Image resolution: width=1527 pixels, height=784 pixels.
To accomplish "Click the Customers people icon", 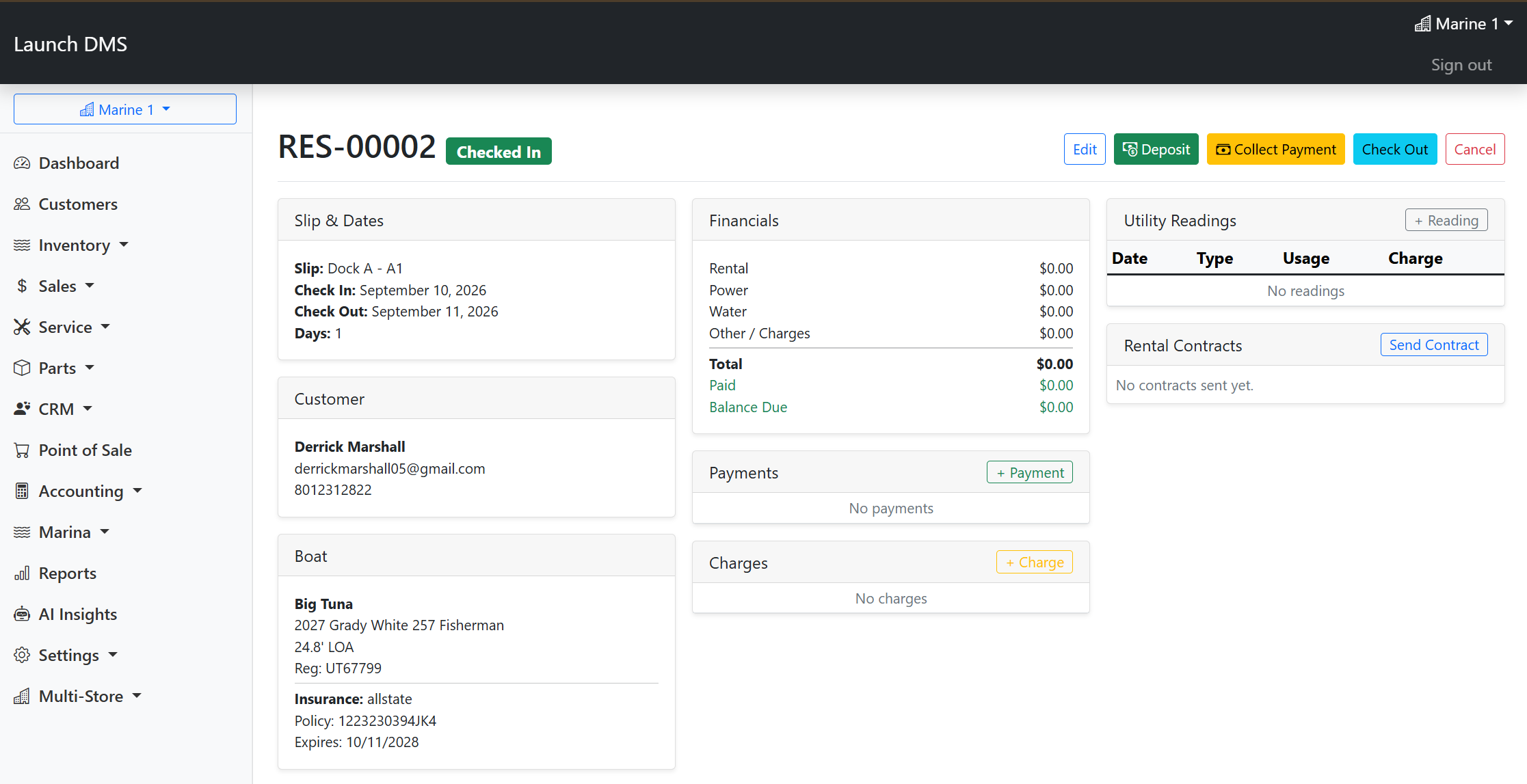I will coord(22,204).
